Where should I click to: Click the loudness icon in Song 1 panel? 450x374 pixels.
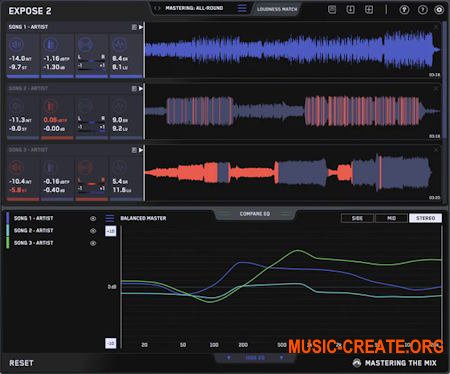[16, 44]
